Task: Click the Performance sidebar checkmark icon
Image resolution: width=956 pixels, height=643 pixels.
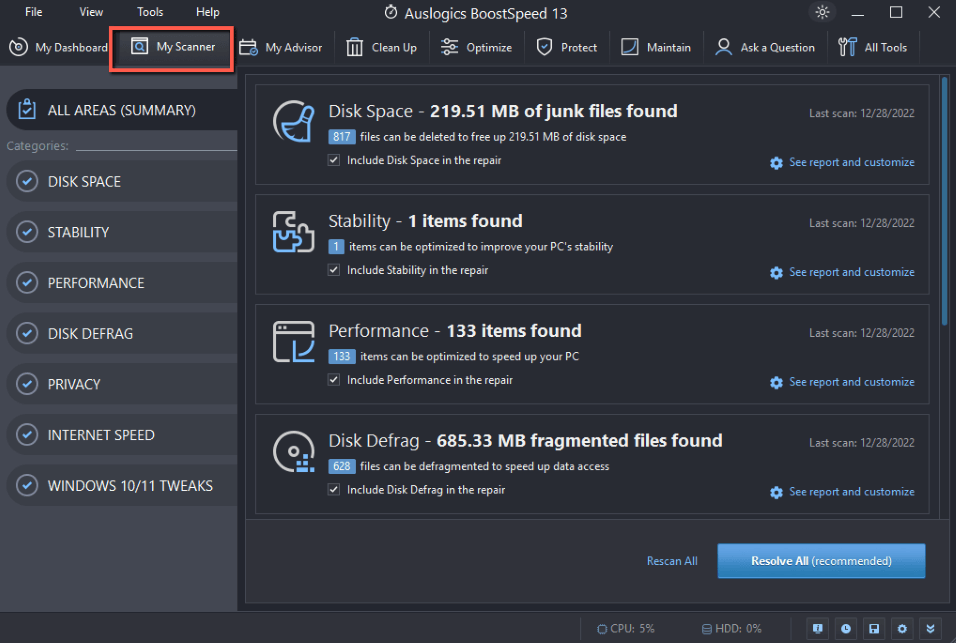Action: [x=27, y=282]
